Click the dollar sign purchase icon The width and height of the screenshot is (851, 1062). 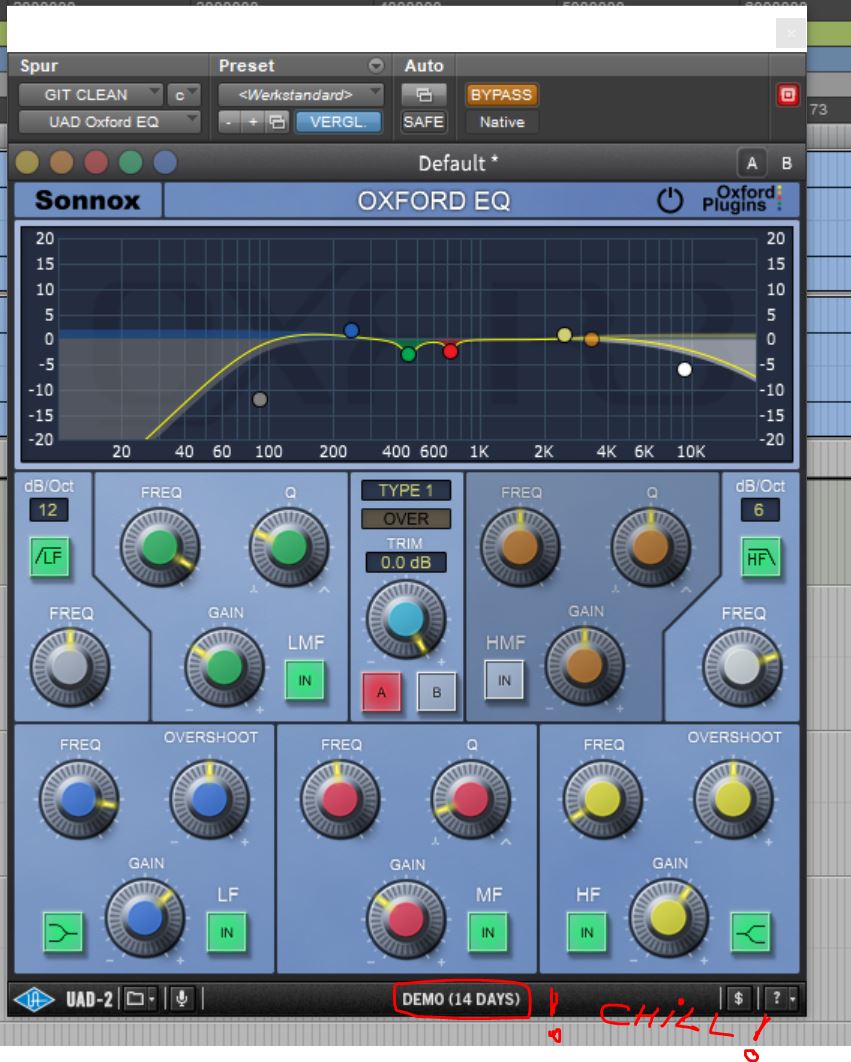738,998
